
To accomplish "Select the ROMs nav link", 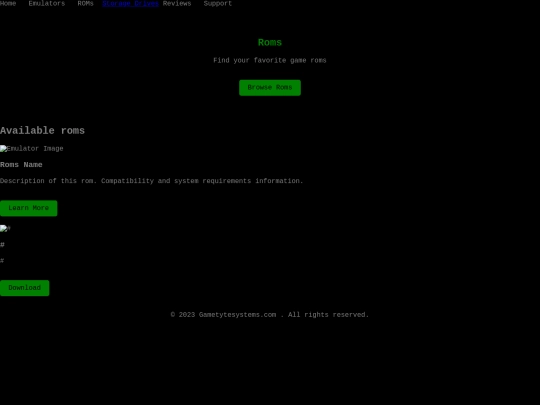I will 85,3.
